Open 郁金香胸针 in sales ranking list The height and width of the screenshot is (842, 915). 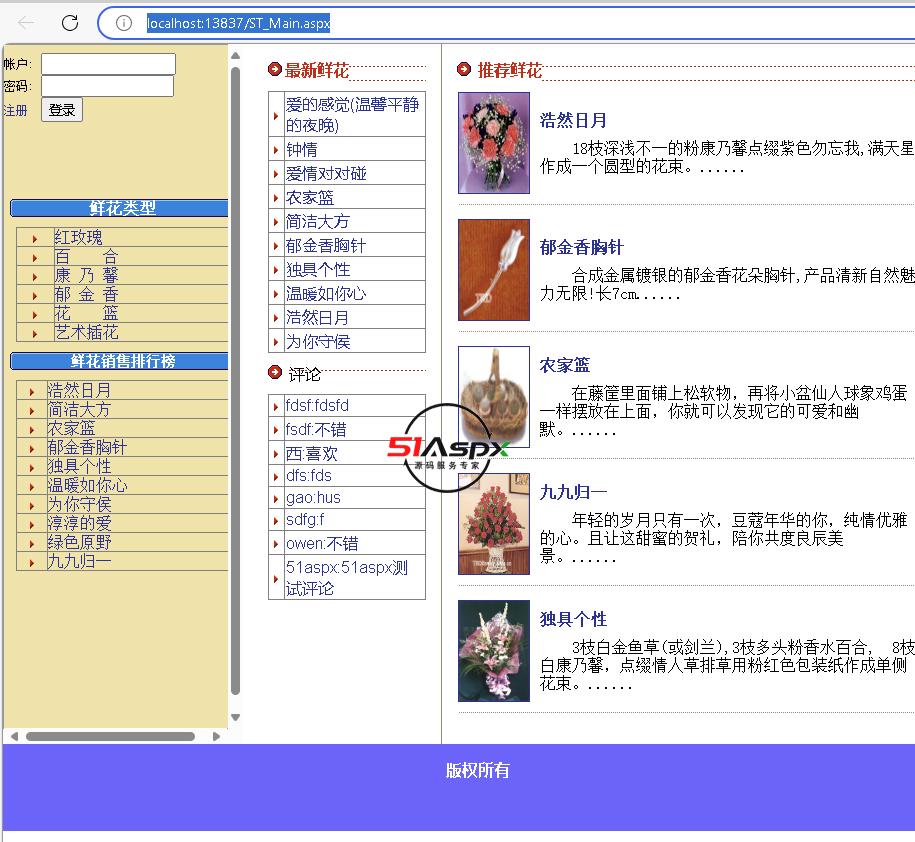(x=87, y=447)
